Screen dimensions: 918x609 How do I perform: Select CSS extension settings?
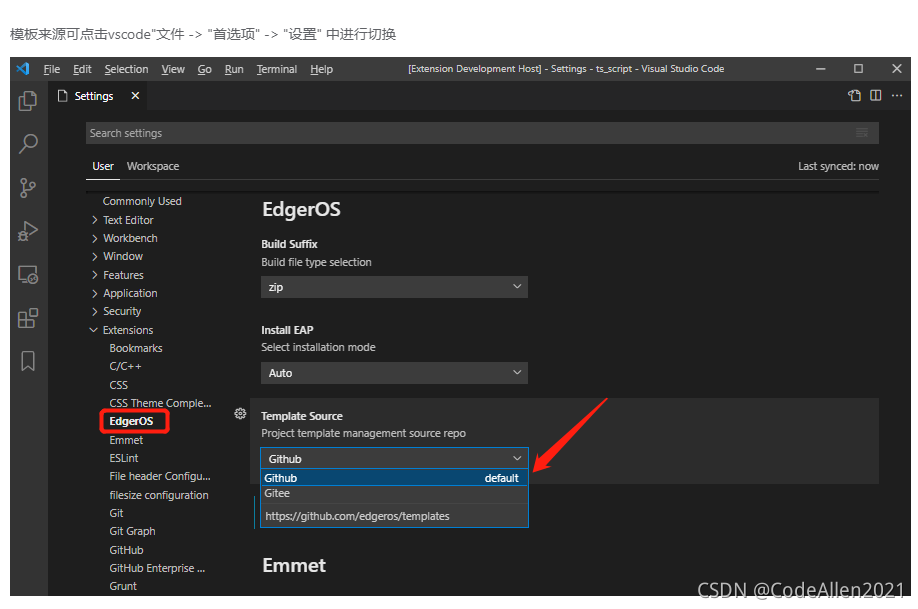pos(118,385)
